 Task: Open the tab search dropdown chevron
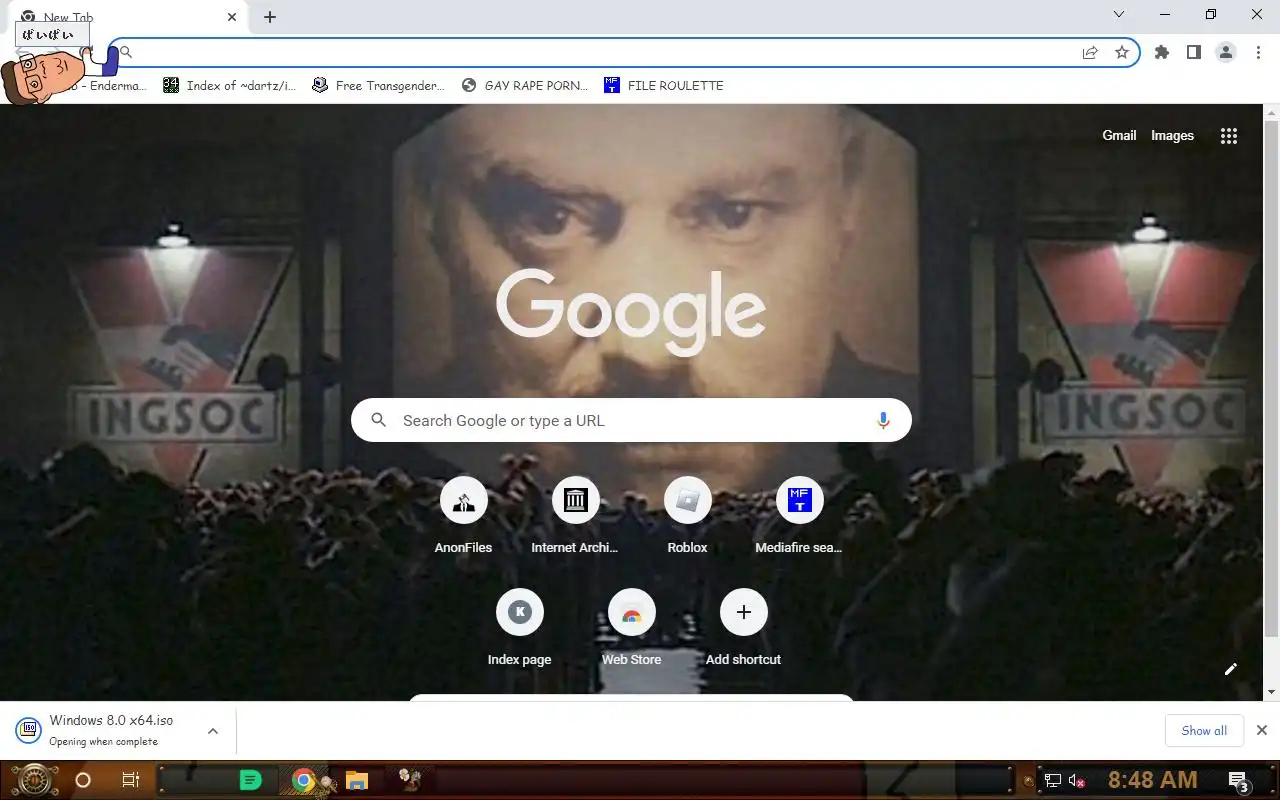(1119, 15)
